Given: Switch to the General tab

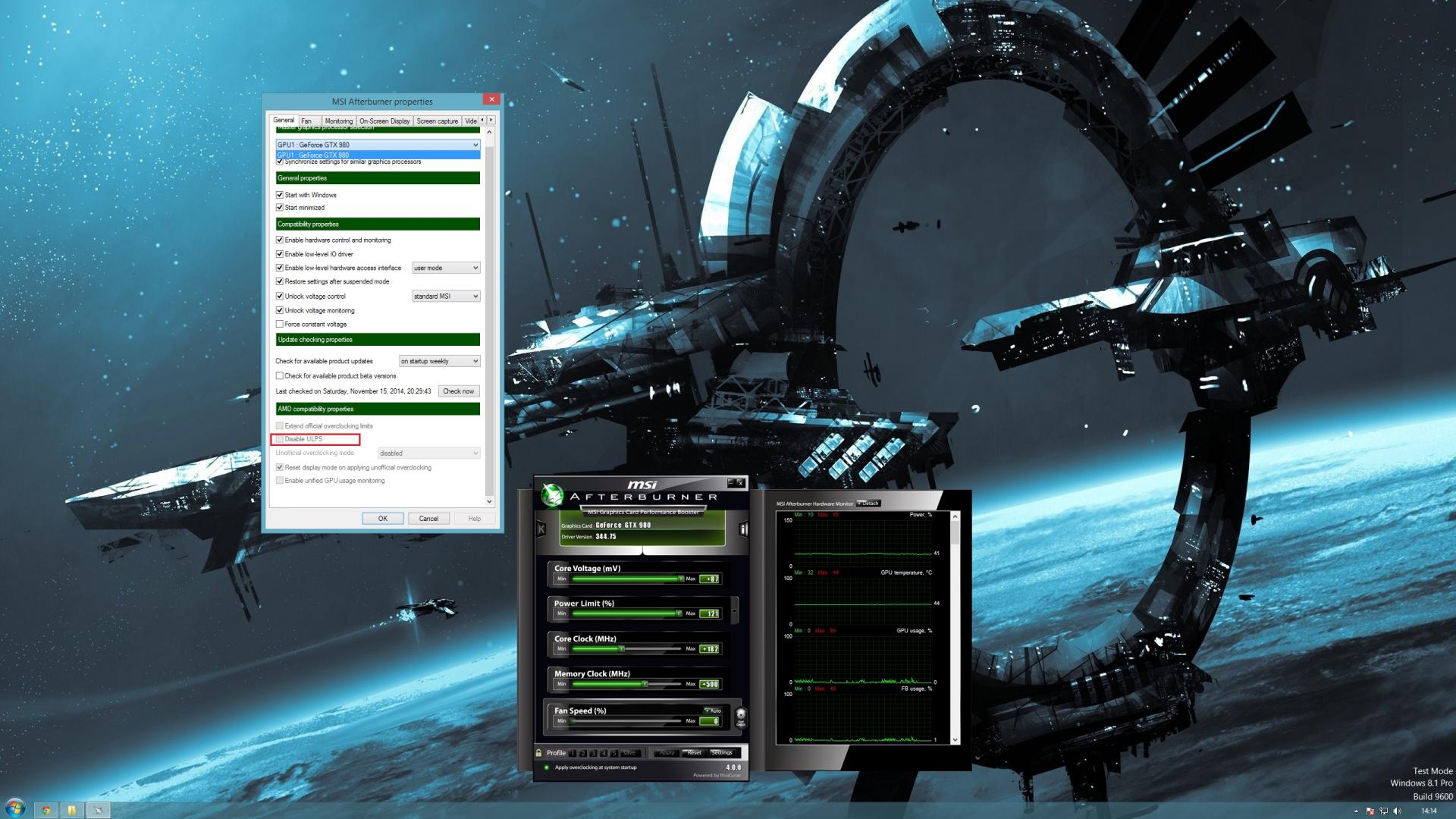Looking at the screenshot, I should 284,120.
